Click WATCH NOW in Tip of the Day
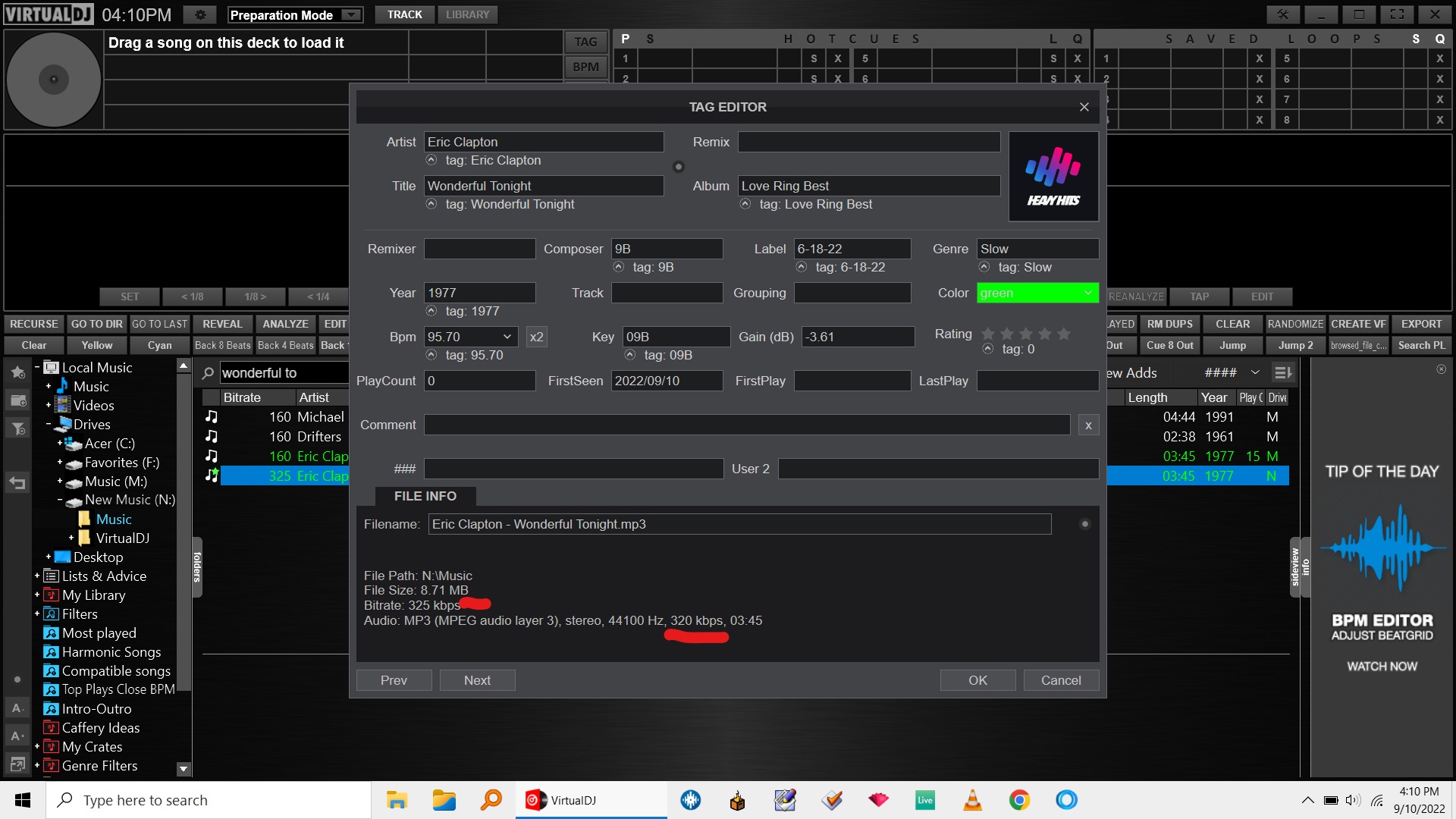Screen dimensions: 1456x819 tap(1382, 667)
